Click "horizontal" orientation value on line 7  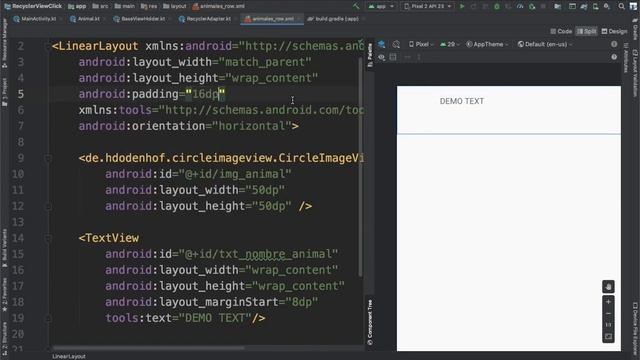pos(252,126)
